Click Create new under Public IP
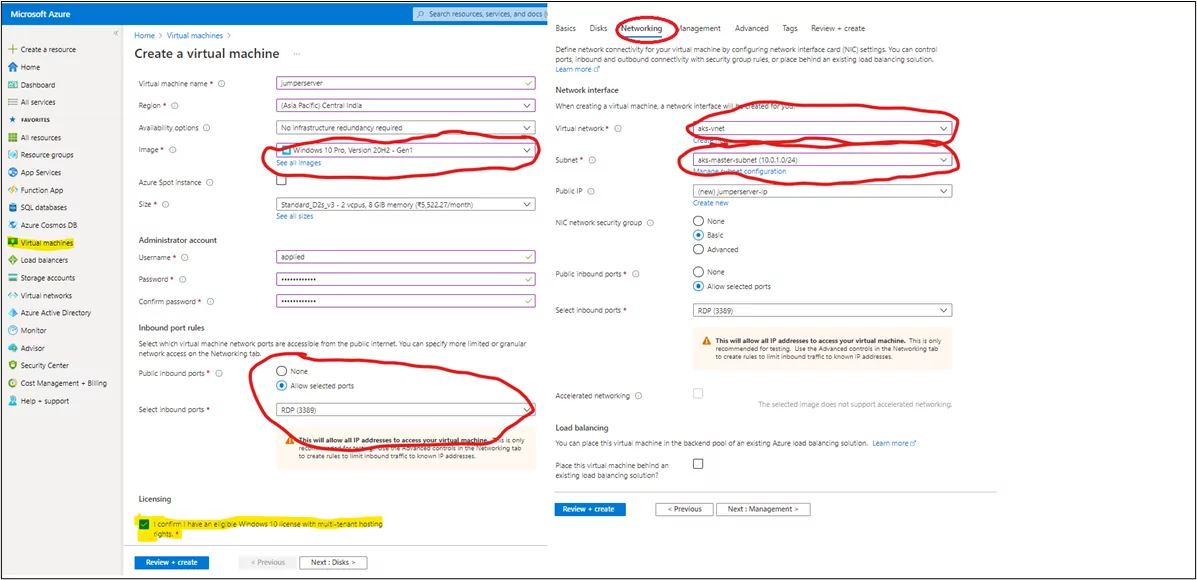Viewport: 1197px width, 580px height. [x=711, y=203]
